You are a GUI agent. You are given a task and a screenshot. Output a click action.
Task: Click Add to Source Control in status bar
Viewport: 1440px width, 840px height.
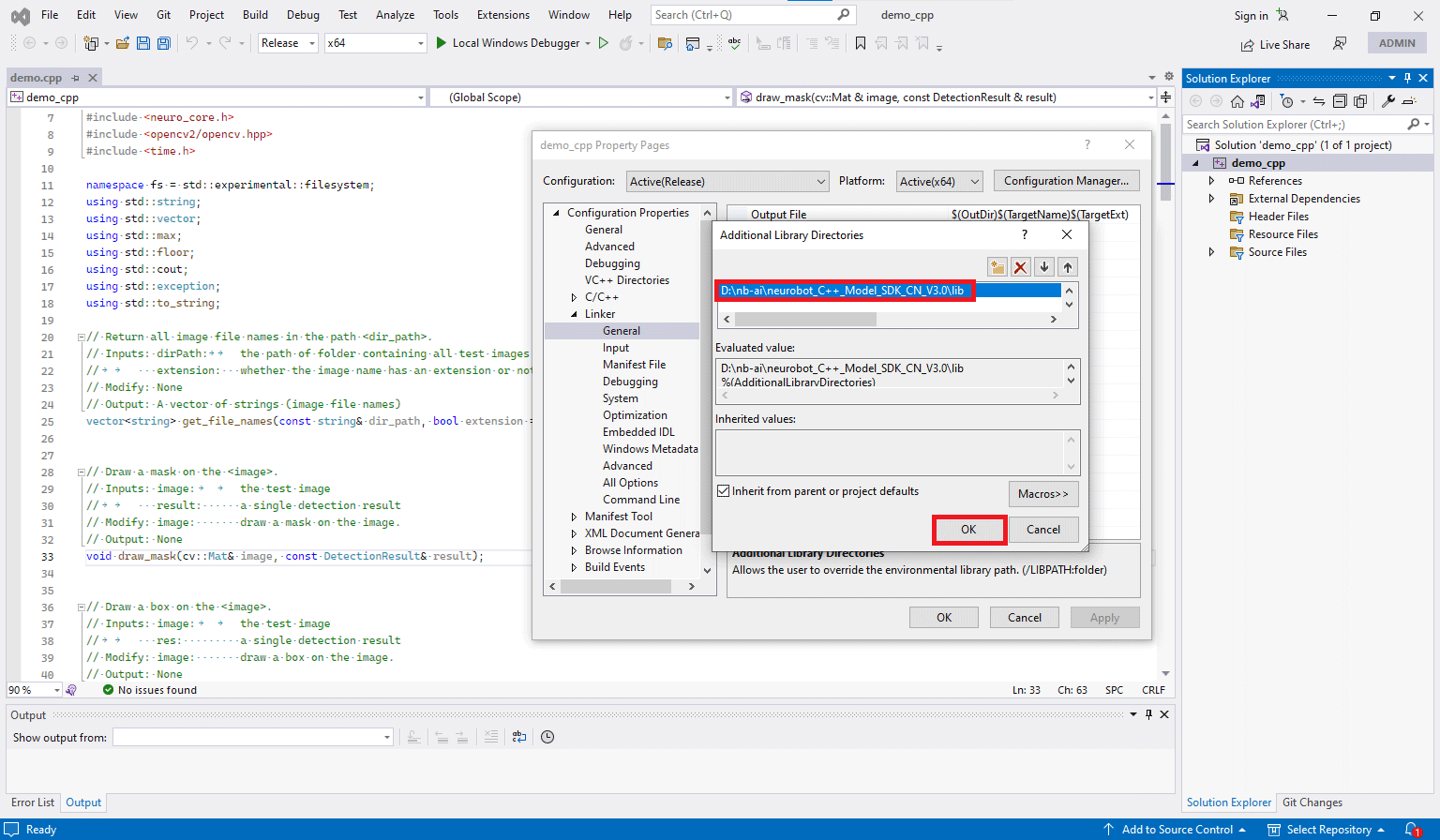[x=1177, y=830]
